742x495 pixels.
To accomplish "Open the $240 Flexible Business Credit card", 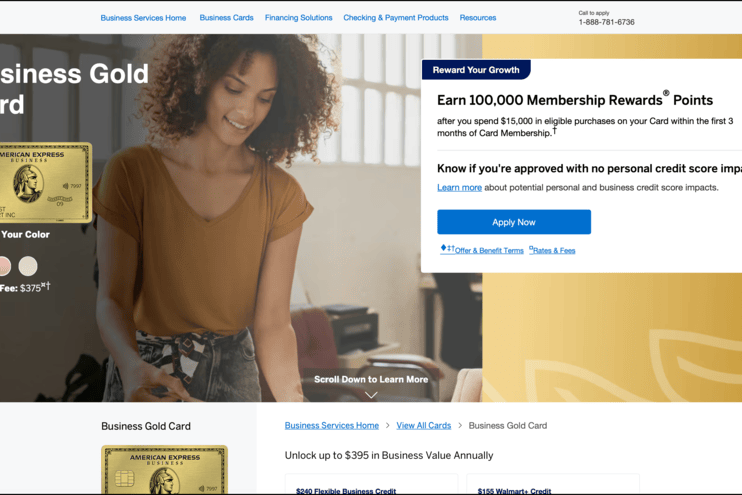I will (x=371, y=485).
